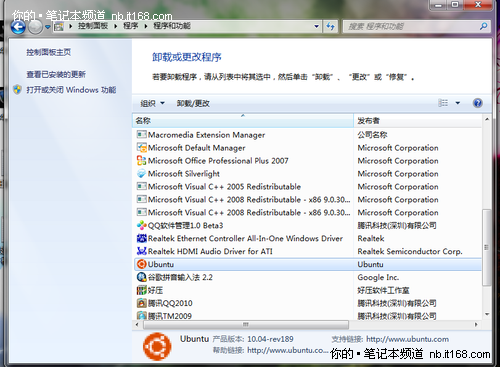Click the shield icon beside Windows 功能
Screen dimensions: 500x367
pos(18,90)
